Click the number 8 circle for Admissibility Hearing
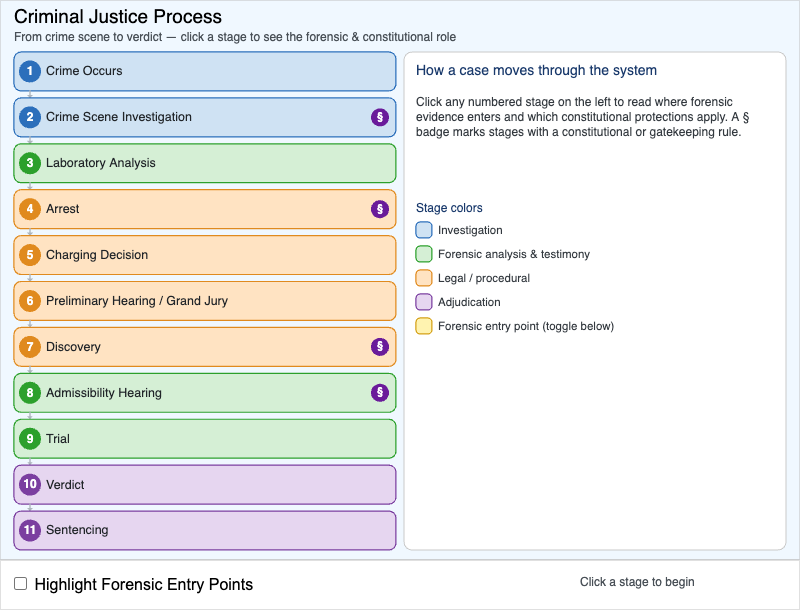This screenshot has width=800, height=612. 30,392
